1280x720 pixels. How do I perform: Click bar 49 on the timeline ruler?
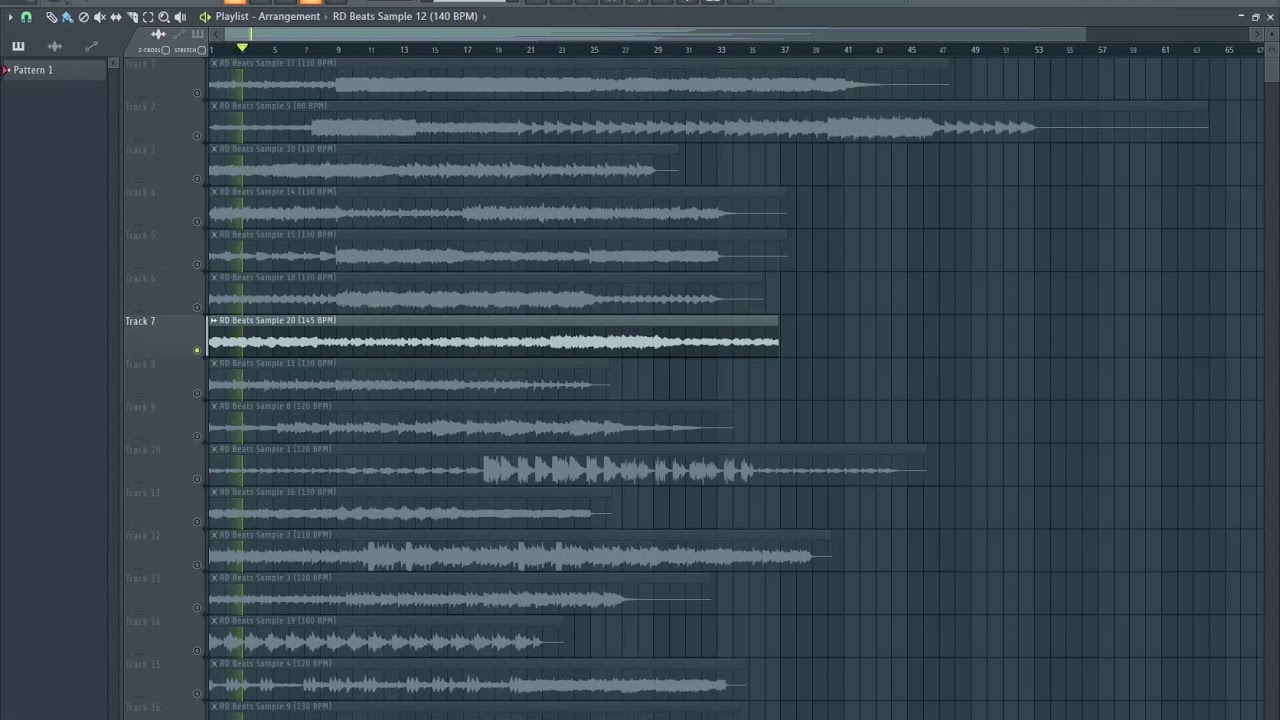point(975,50)
